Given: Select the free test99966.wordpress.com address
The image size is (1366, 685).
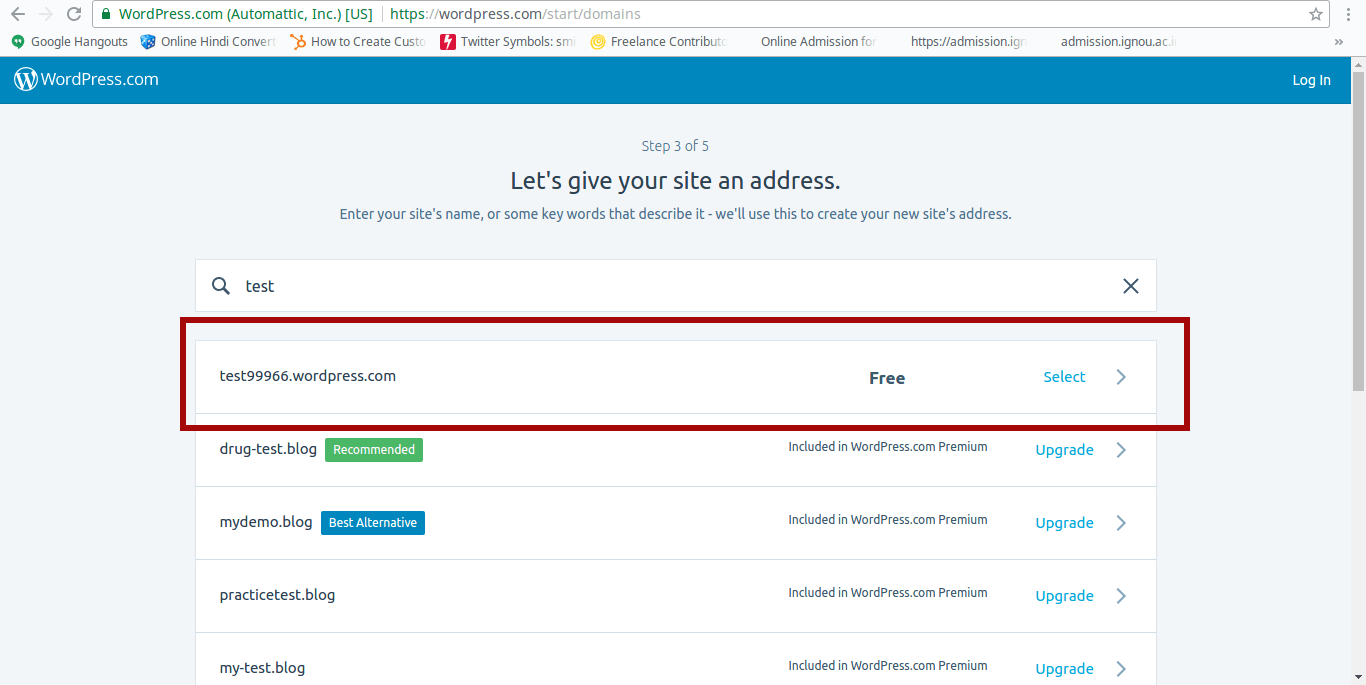Looking at the screenshot, I should (1064, 377).
